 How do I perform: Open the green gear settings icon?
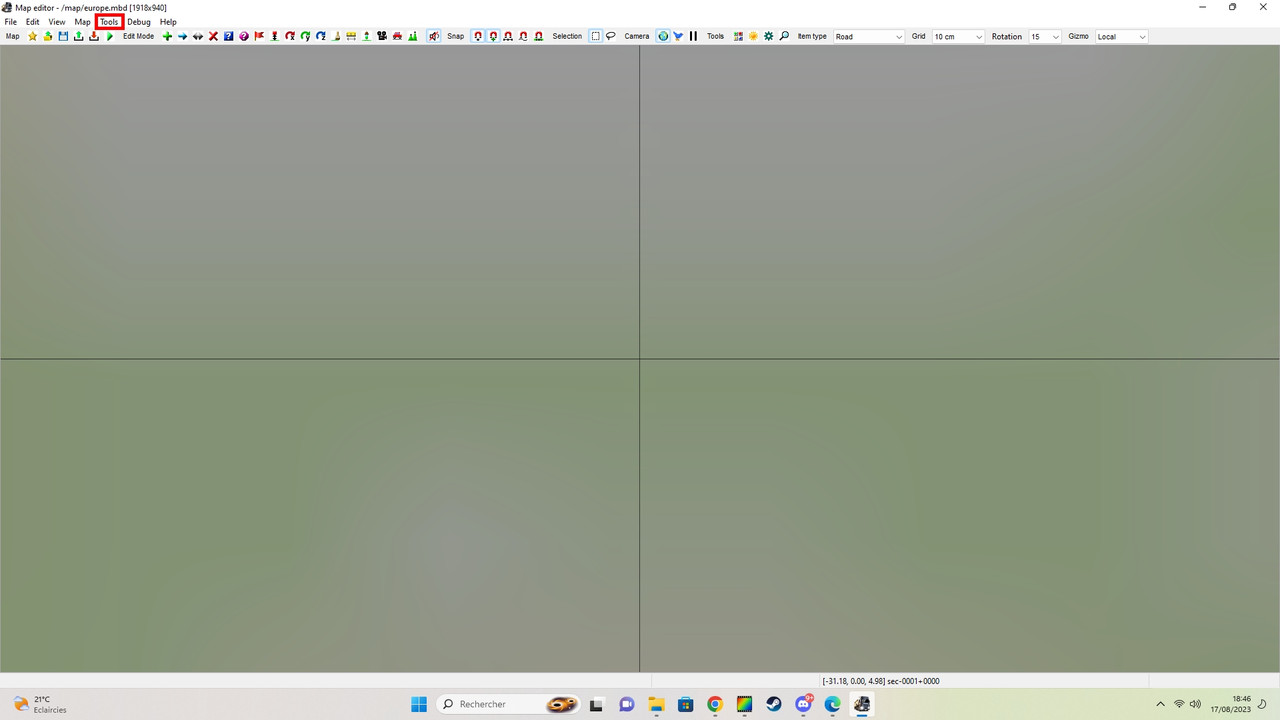pos(769,36)
